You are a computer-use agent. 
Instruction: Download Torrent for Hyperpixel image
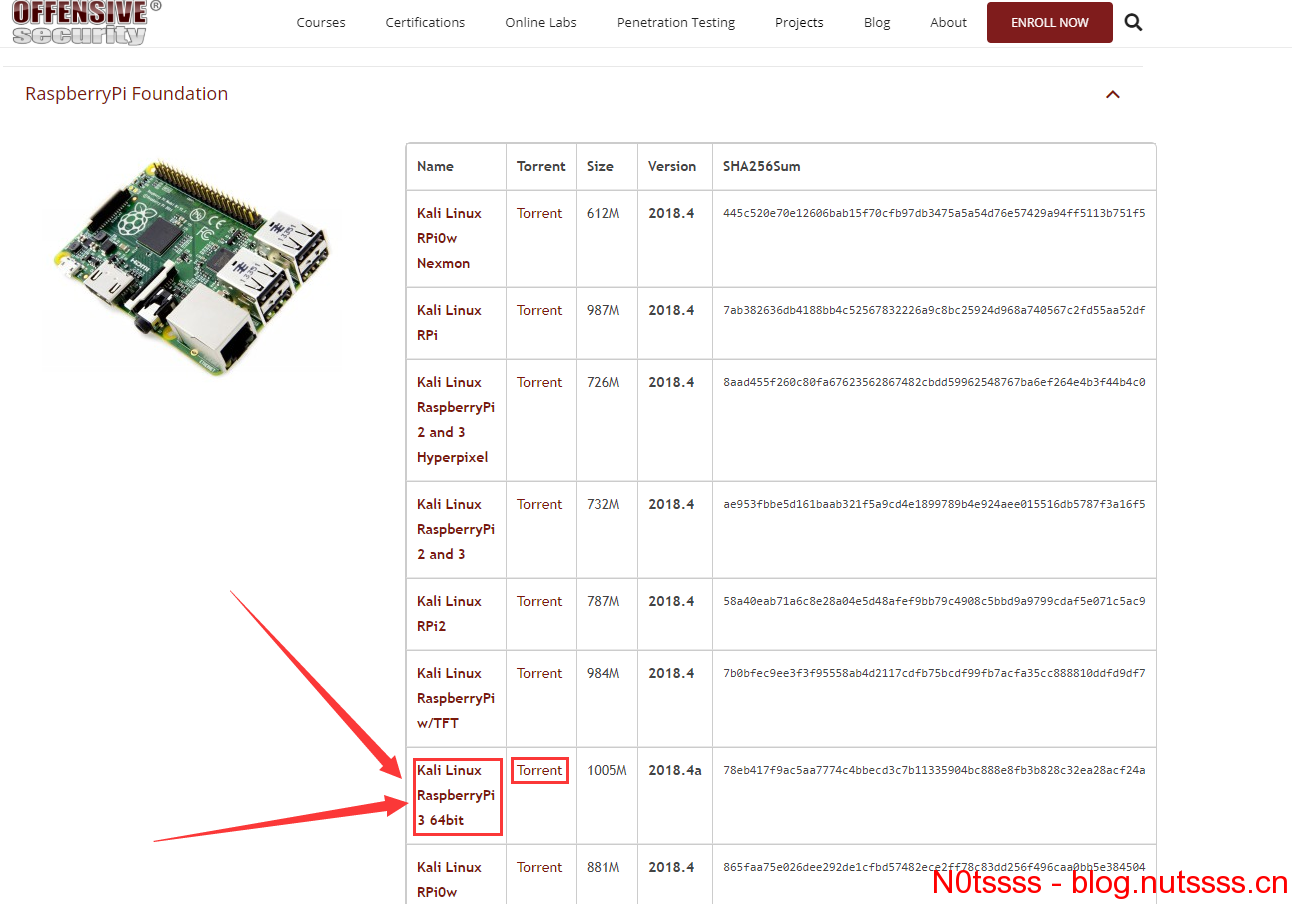(x=540, y=382)
